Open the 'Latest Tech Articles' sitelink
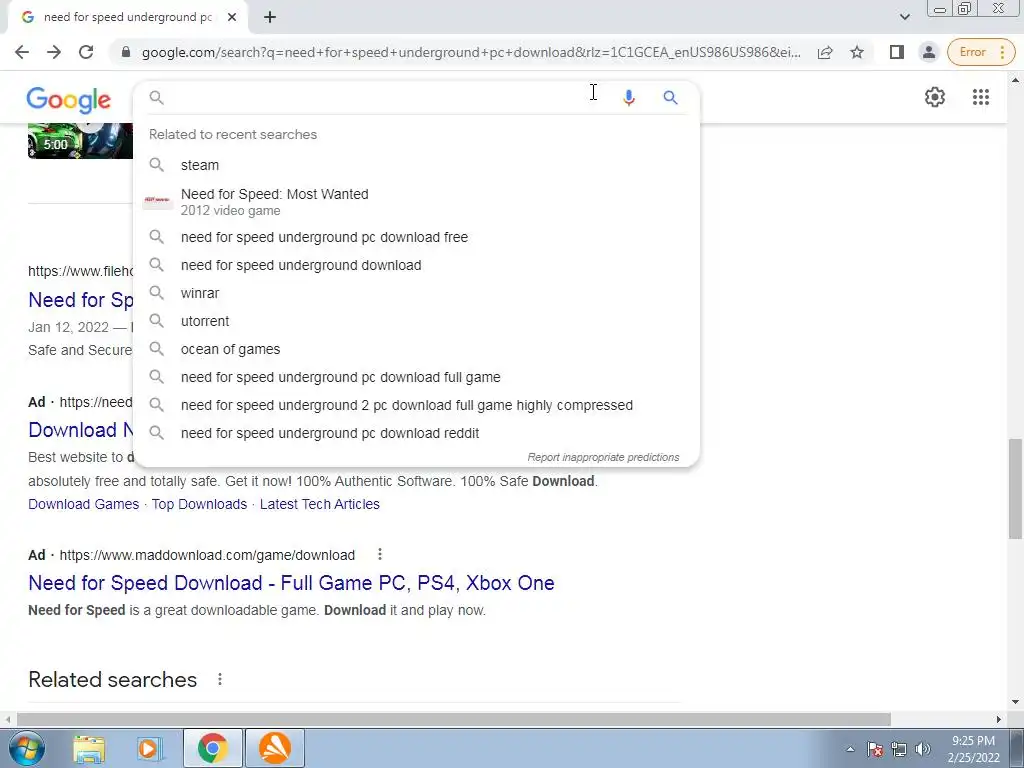The height and width of the screenshot is (768, 1024). (x=319, y=504)
